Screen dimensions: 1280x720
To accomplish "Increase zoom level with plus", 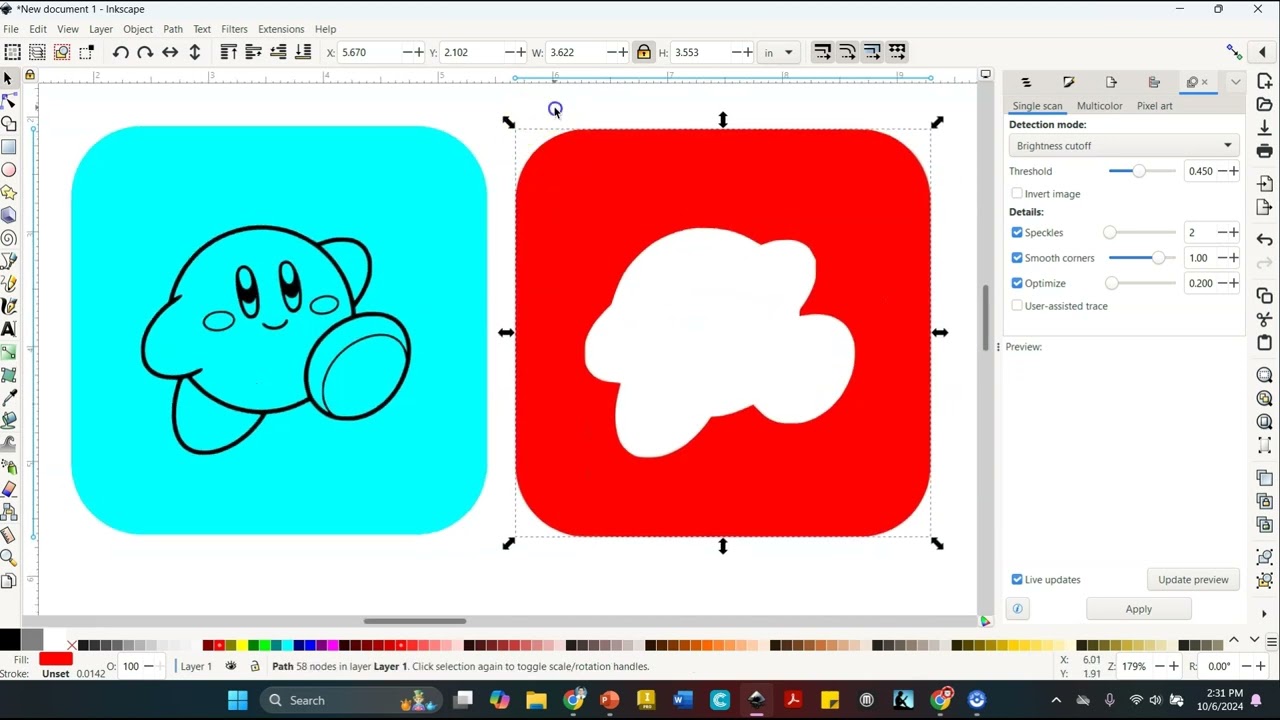I will point(1175,666).
